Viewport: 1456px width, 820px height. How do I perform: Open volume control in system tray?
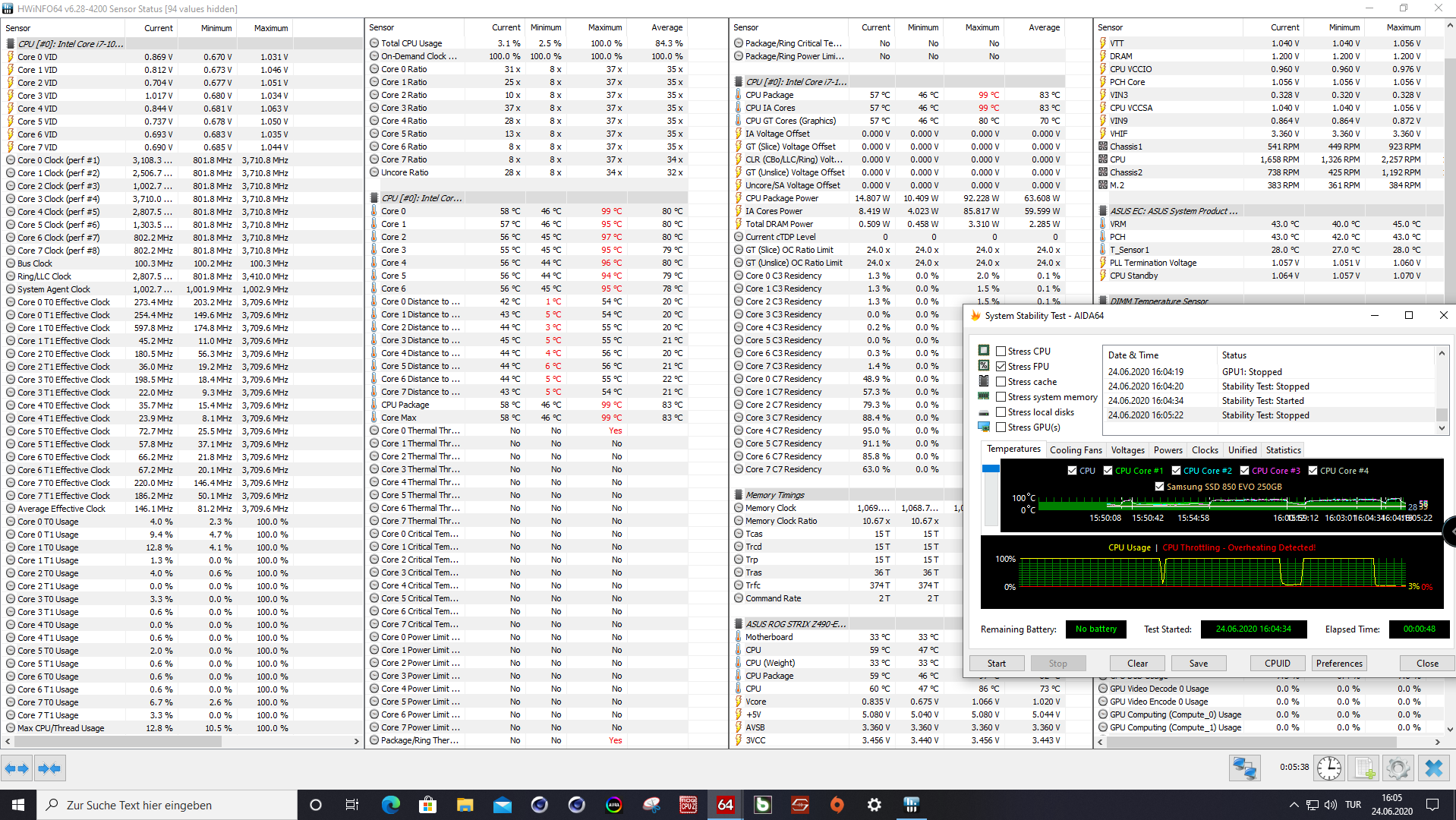[x=1331, y=805]
